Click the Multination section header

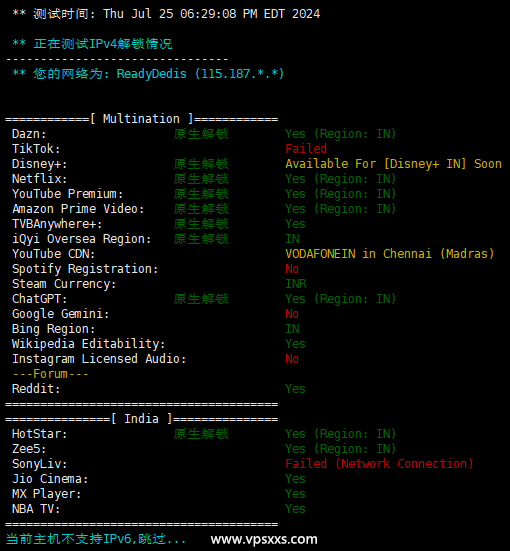tap(141, 119)
